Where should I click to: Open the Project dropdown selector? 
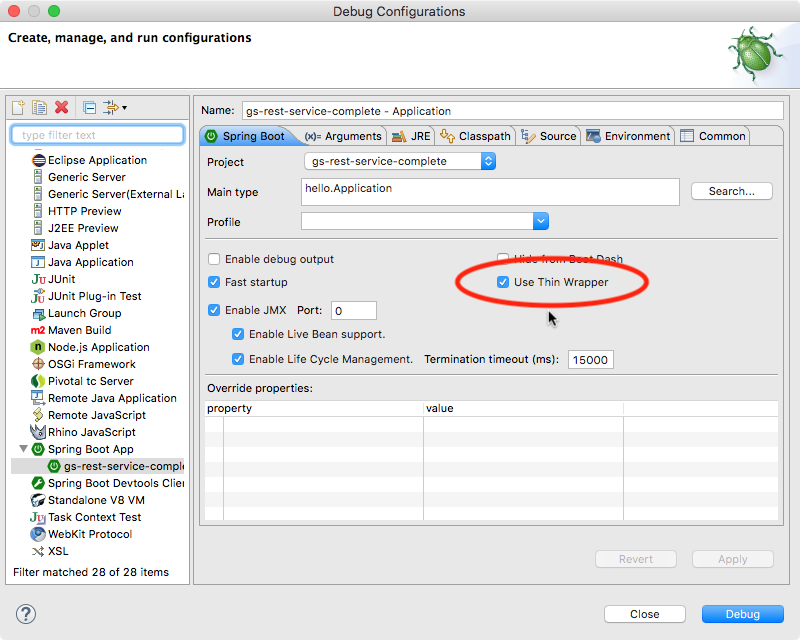[x=400, y=161]
